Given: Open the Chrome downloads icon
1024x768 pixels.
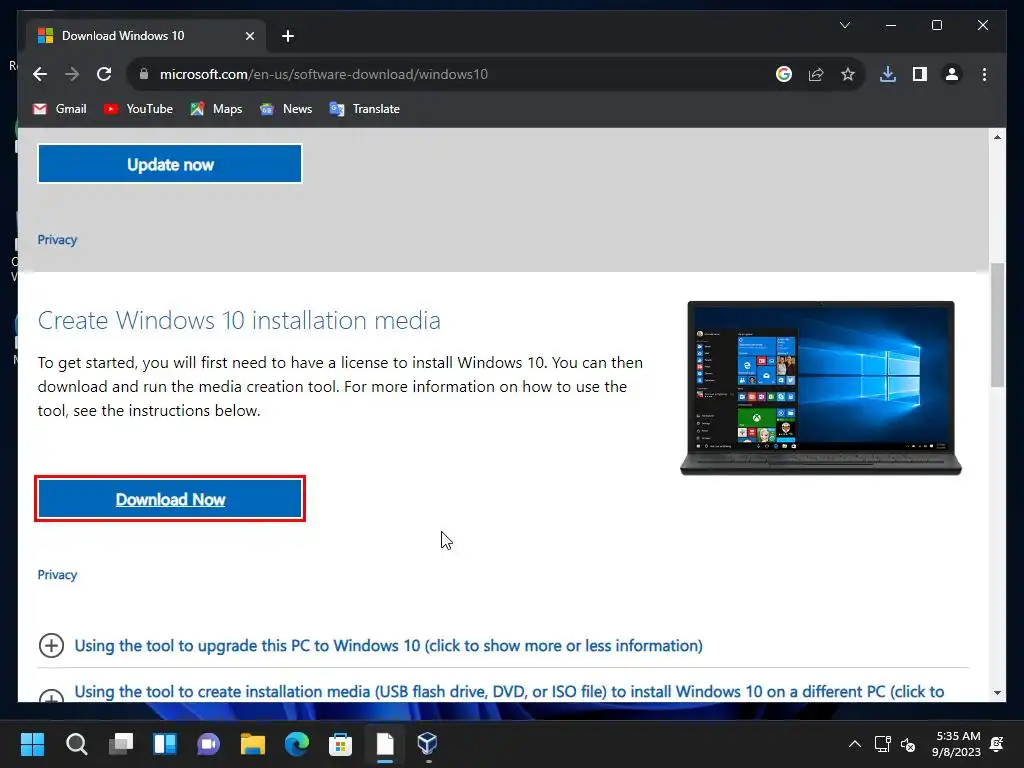Looking at the screenshot, I should (888, 74).
